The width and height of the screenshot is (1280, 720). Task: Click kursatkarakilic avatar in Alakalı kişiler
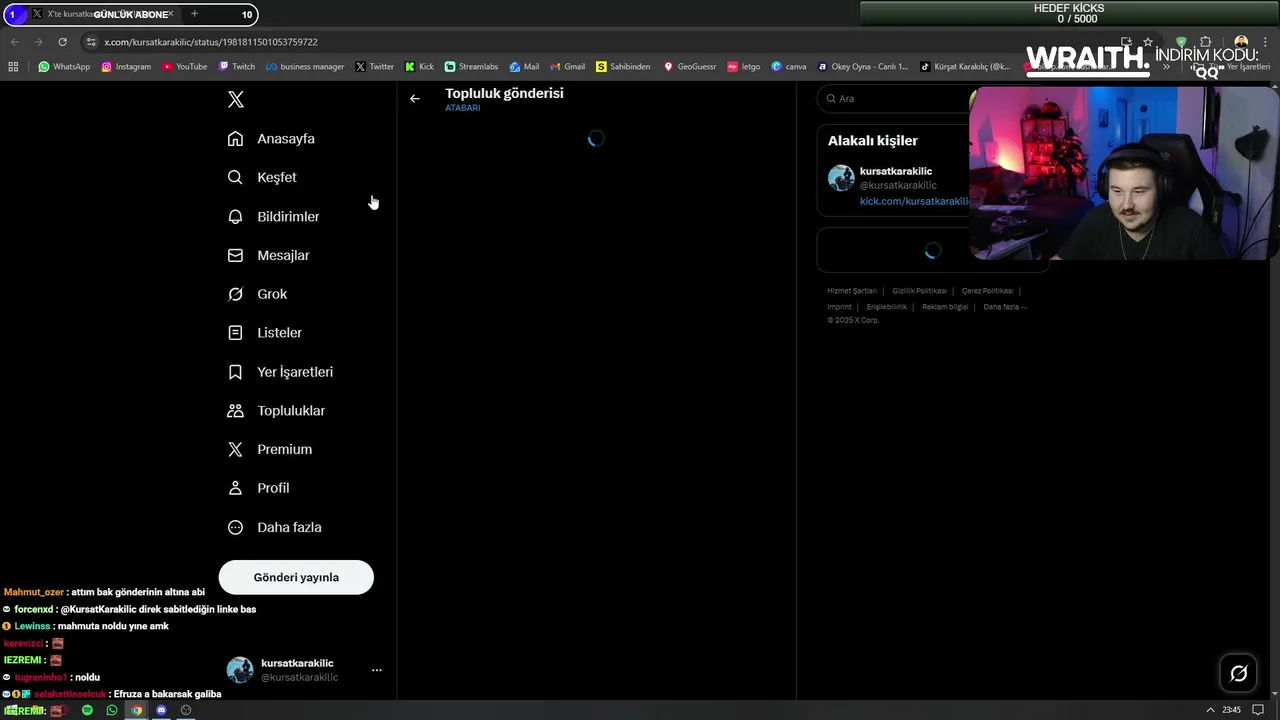pyautogui.click(x=841, y=178)
